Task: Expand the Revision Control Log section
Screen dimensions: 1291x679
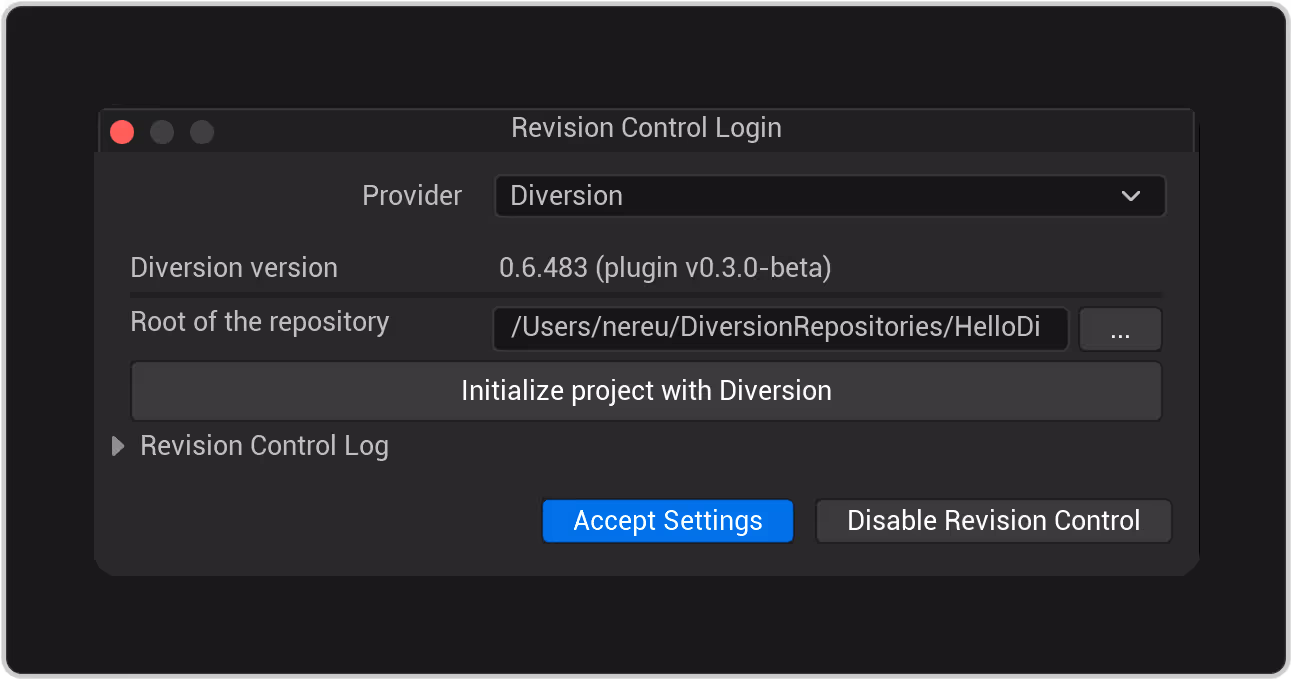Action: [x=118, y=447]
